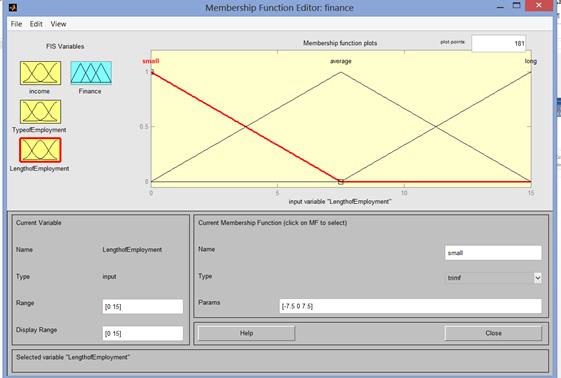Click the Params input field
The height and width of the screenshot is (378, 561).
(x=411, y=306)
